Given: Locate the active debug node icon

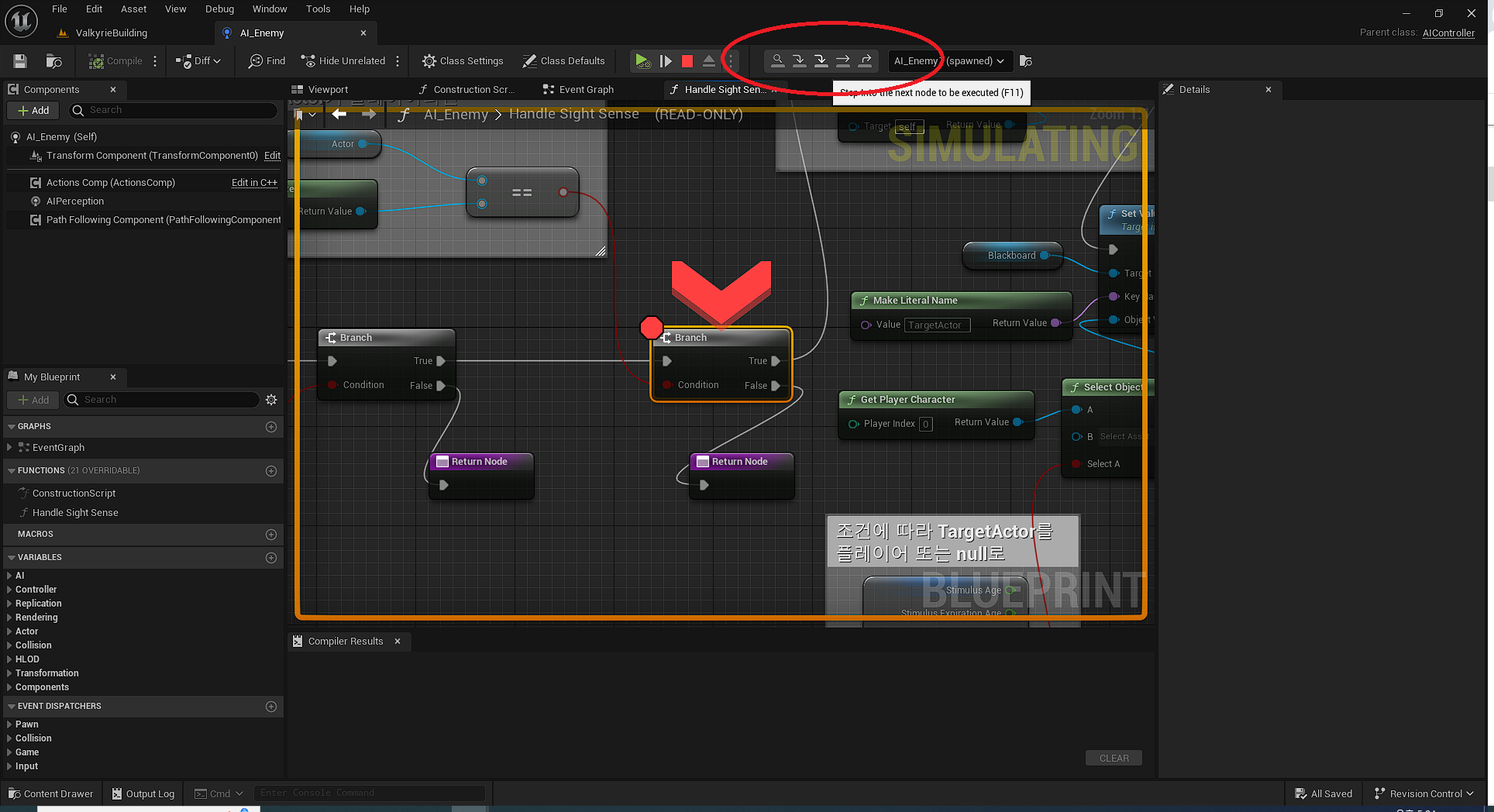Looking at the screenshot, I should (777, 60).
